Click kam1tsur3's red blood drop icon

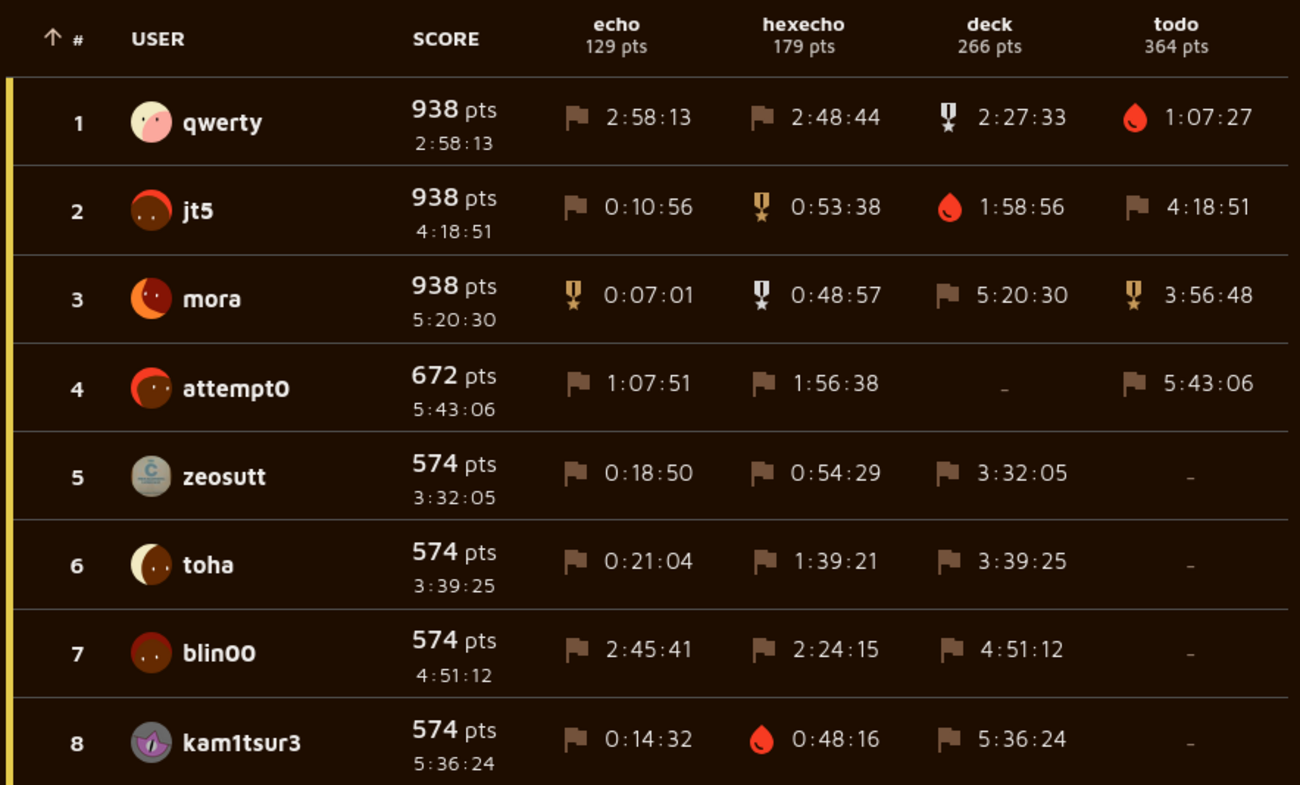(761, 740)
